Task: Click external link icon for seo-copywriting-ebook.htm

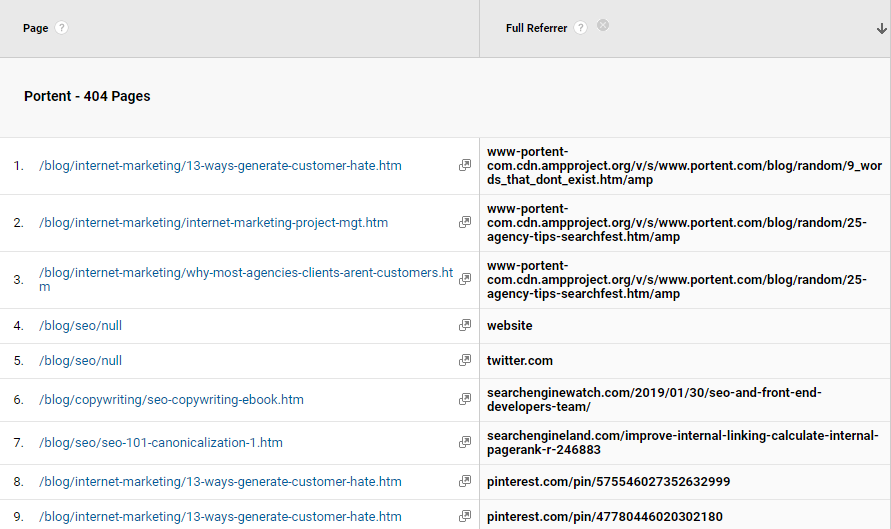Action: 465,400
